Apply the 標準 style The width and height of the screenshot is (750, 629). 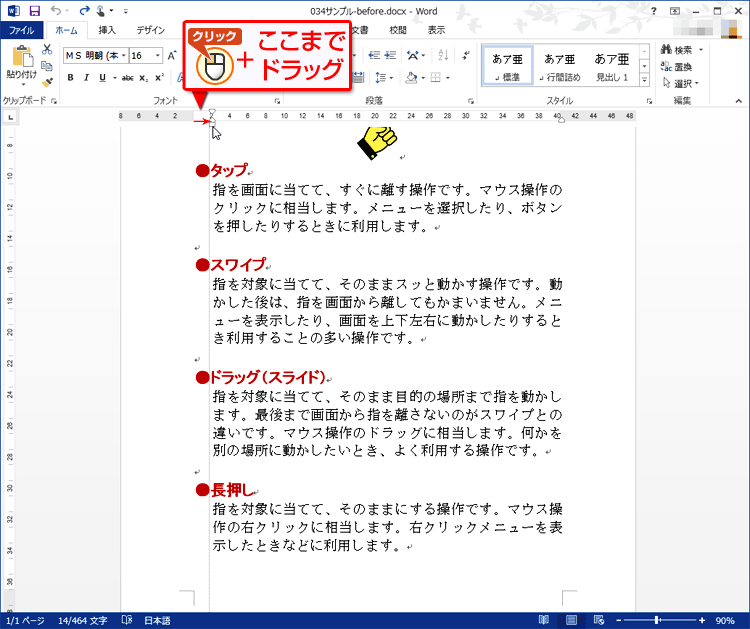pyautogui.click(x=507, y=66)
